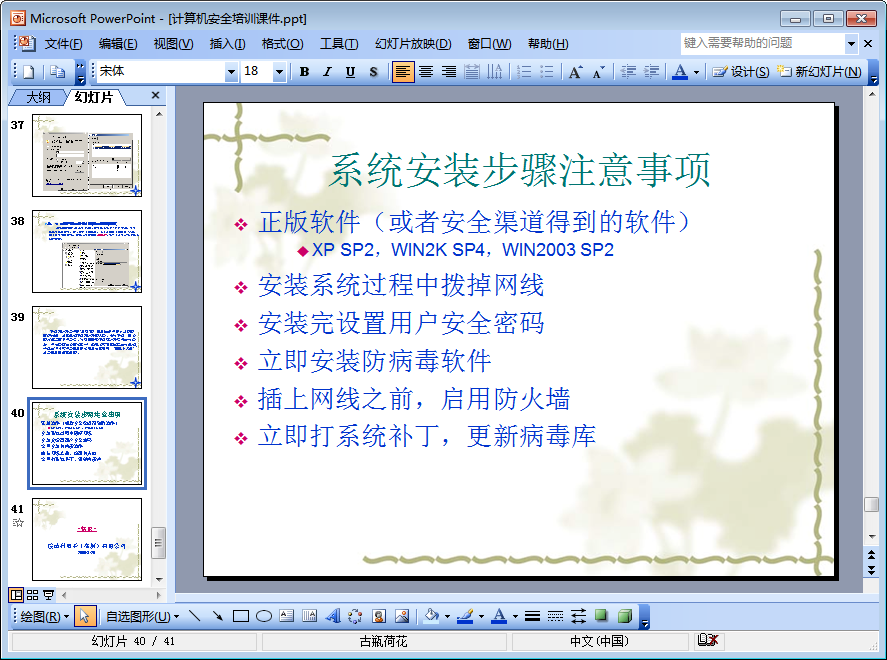Open 自选图形(U) AutoShapes menu
The height and width of the screenshot is (660, 887).
coord(143,616)
